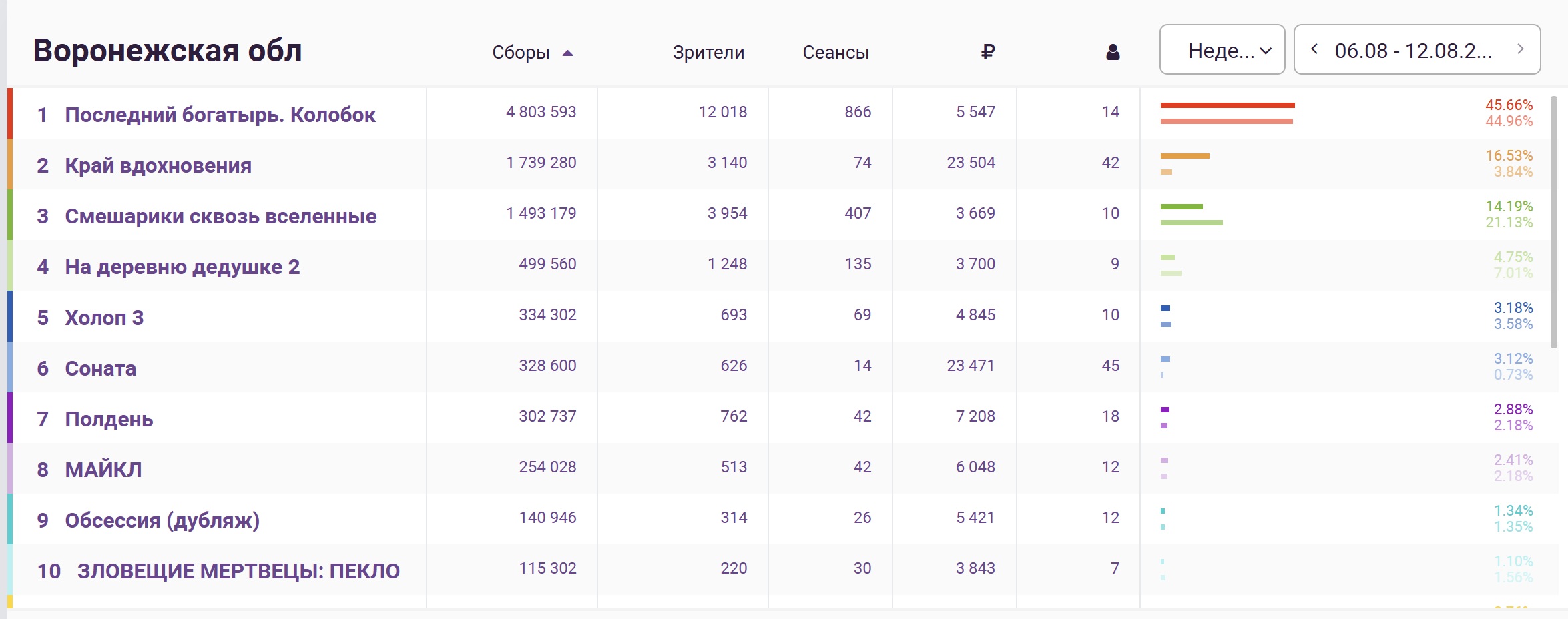Screen dimensions: 1568x619
Task: Sort table by Зрители column
Action: tap(708, 52)
